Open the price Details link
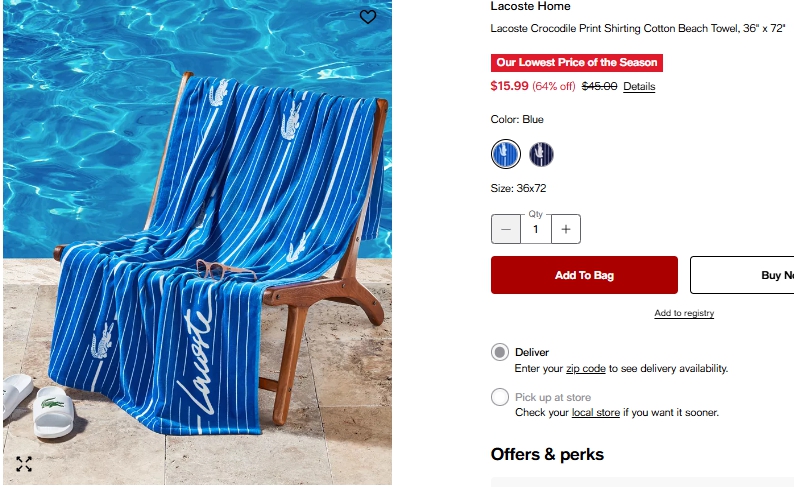Viewport: 794px width, 487px height. [639, 87]
